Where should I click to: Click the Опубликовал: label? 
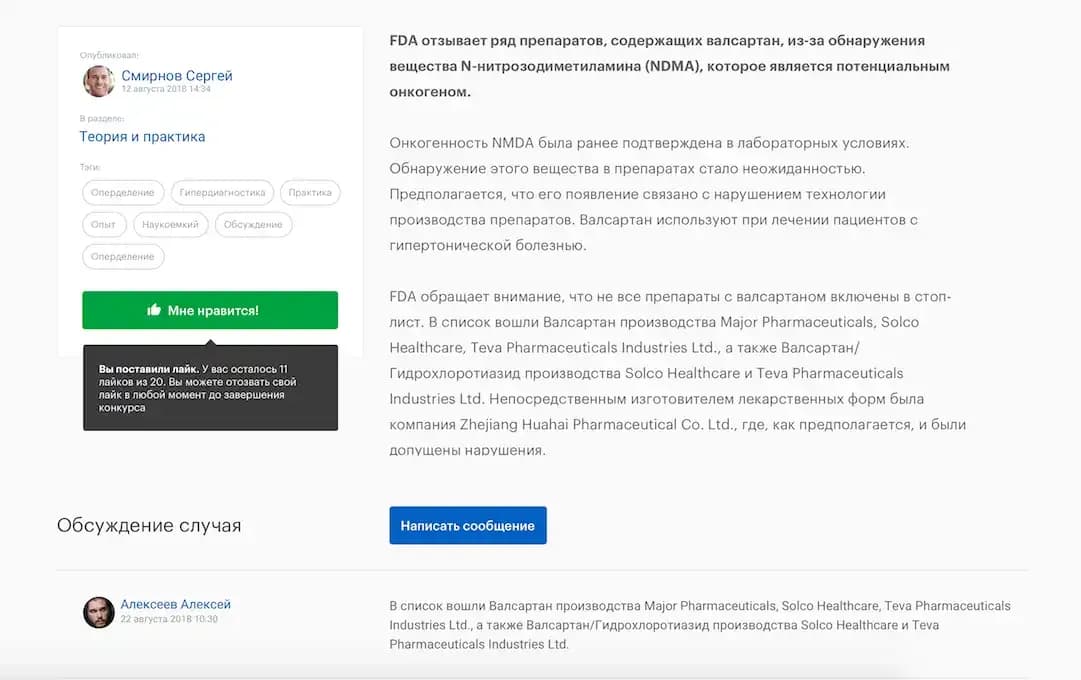point(109,55)
